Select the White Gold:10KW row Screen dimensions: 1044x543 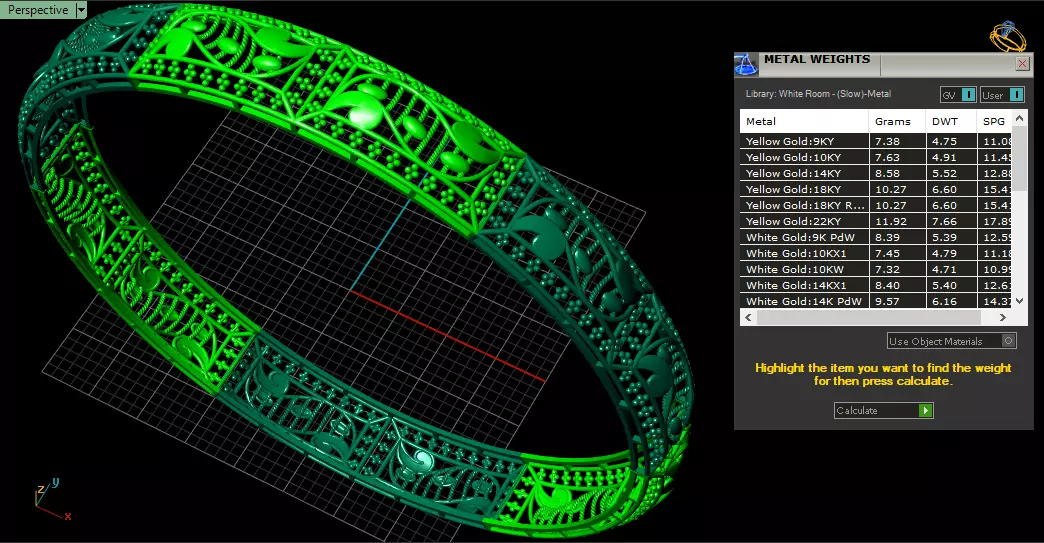(876, 269)
